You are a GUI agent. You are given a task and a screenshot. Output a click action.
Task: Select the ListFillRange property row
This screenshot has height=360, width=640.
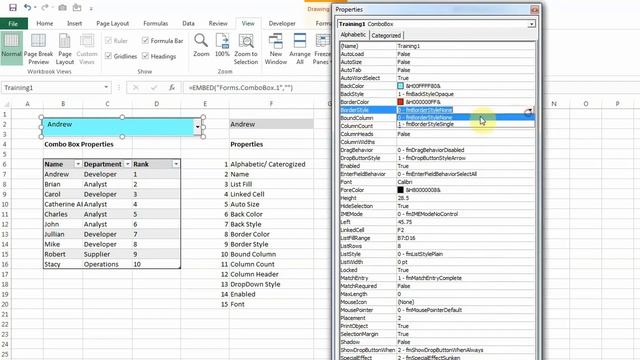(437, 238)
